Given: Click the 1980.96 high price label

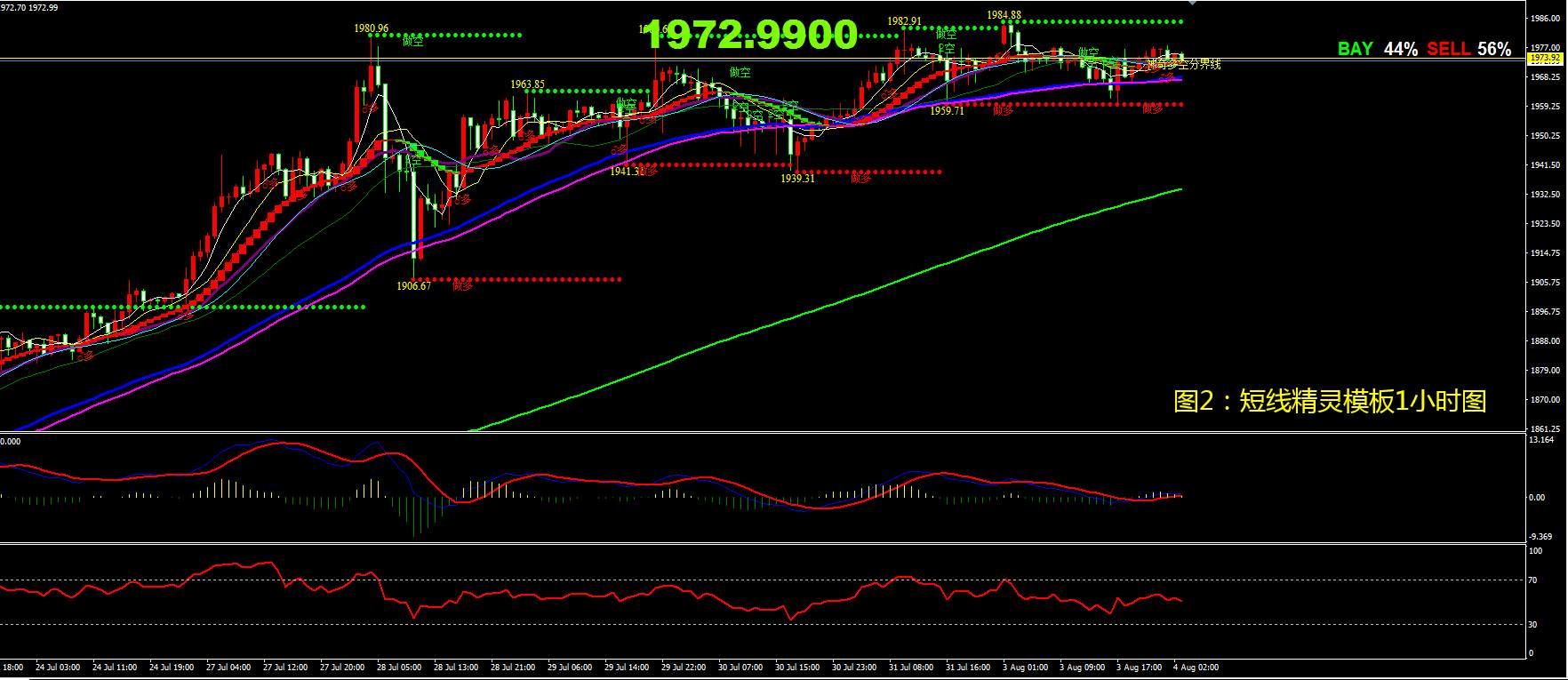Looking at the screenshot, I should tap(371, 28).
